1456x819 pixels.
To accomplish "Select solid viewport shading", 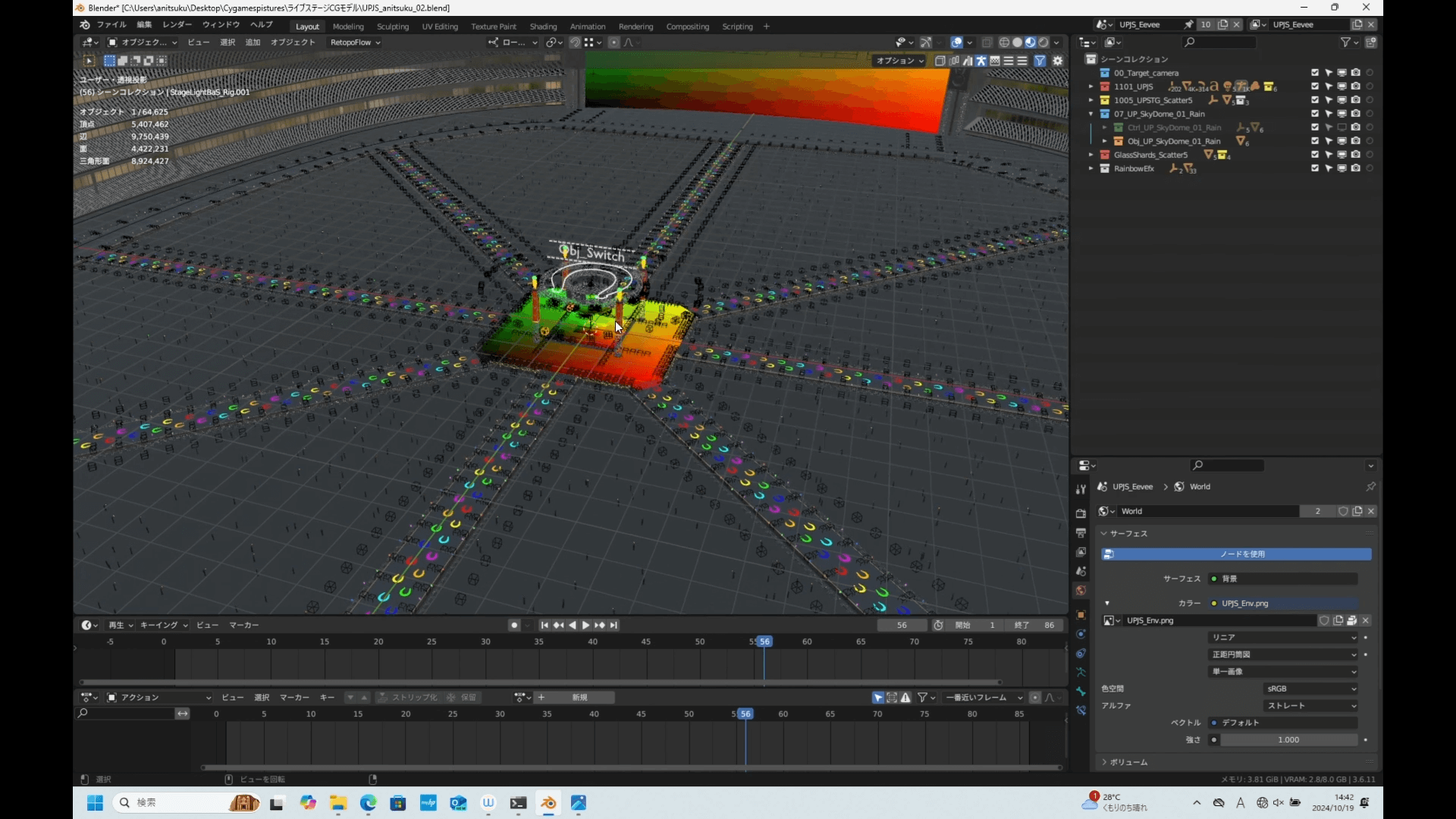I will tap(1017, 42).
